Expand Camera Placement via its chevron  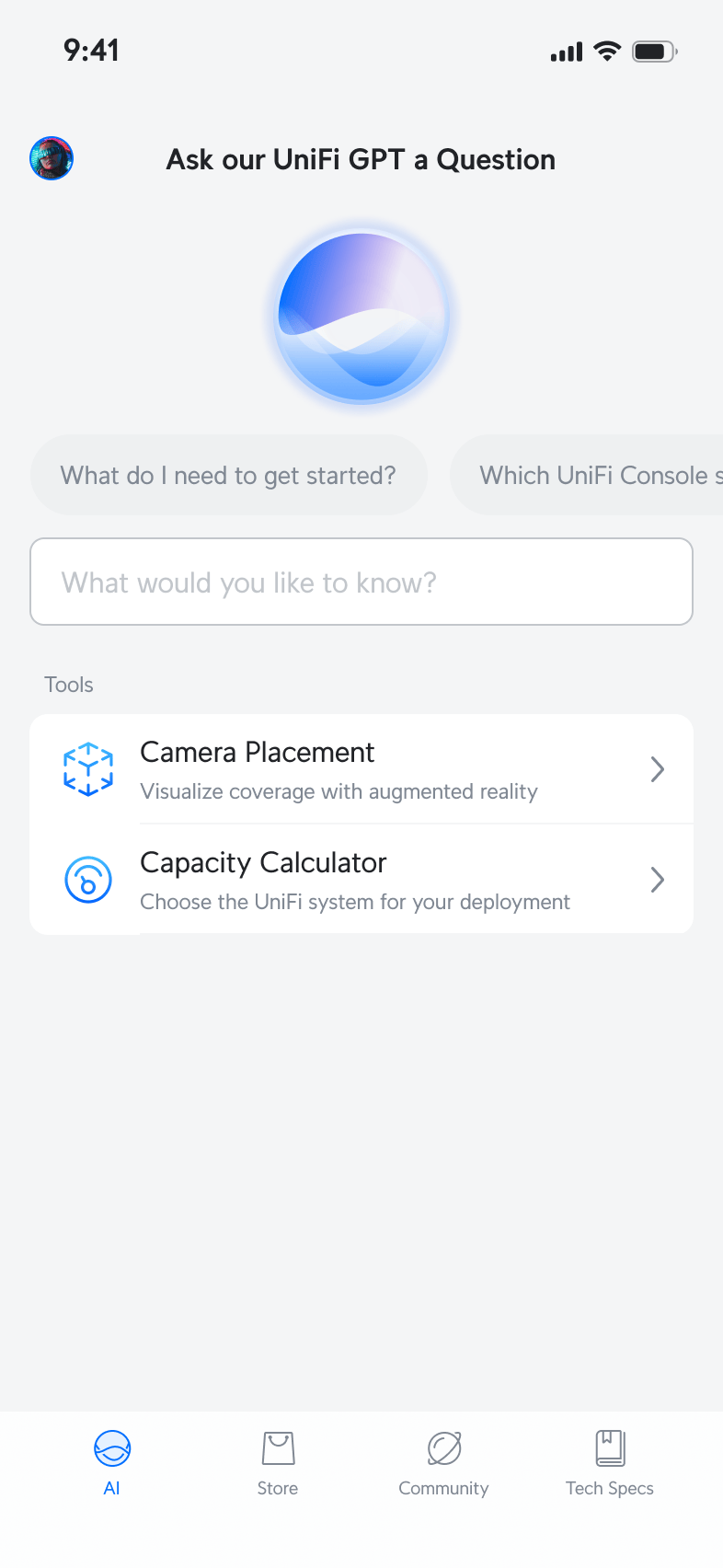657,769
